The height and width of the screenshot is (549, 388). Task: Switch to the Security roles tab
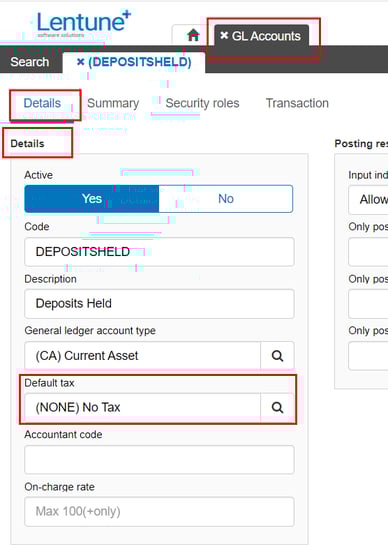pyautogui.click(x=202, y=103)
